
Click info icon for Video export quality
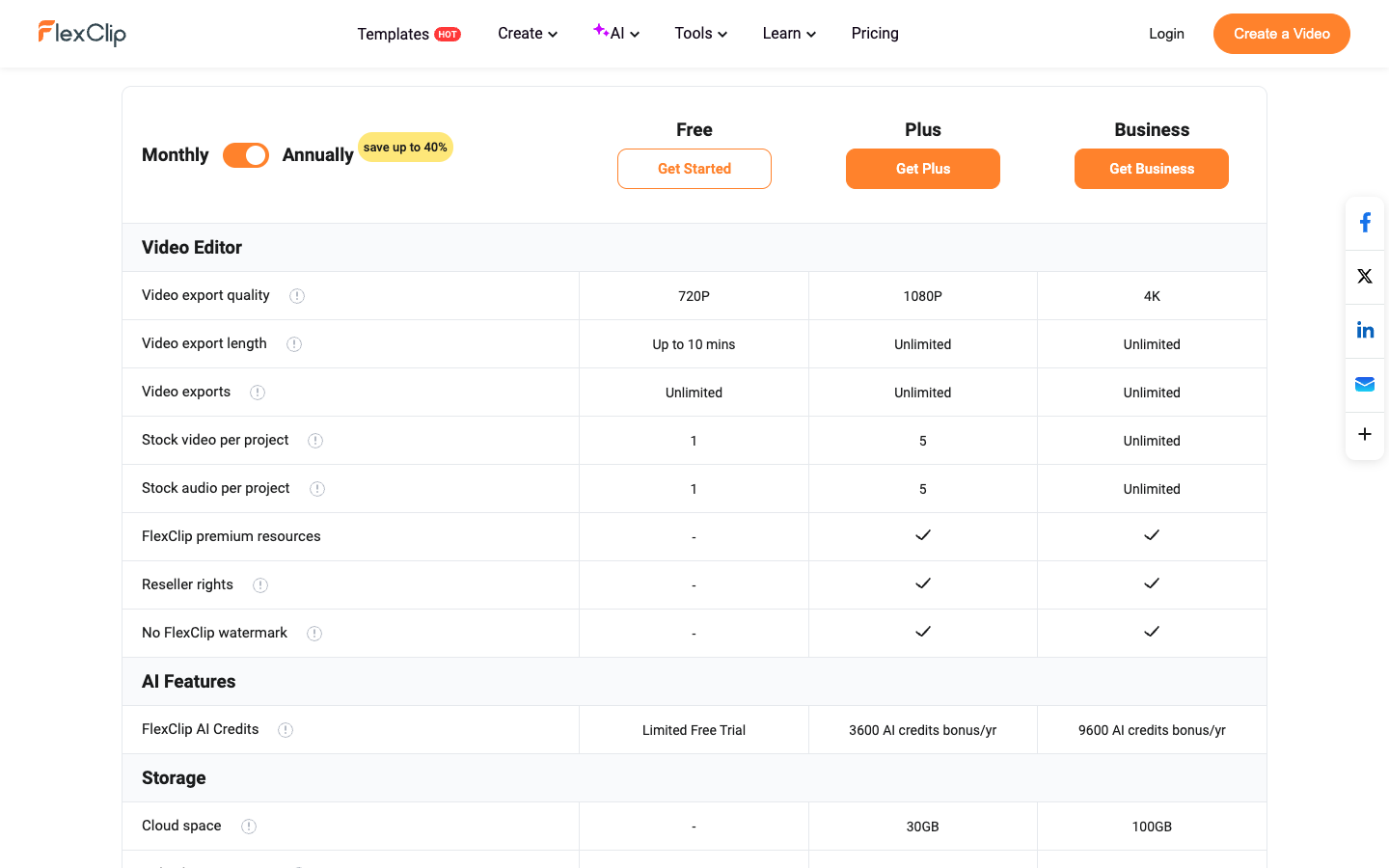[297, 296]
